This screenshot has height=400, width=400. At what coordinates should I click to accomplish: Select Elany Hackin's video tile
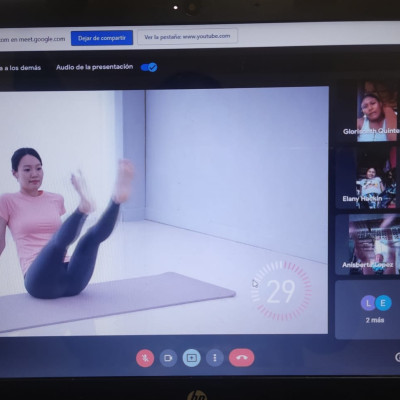tap(368, 178)
